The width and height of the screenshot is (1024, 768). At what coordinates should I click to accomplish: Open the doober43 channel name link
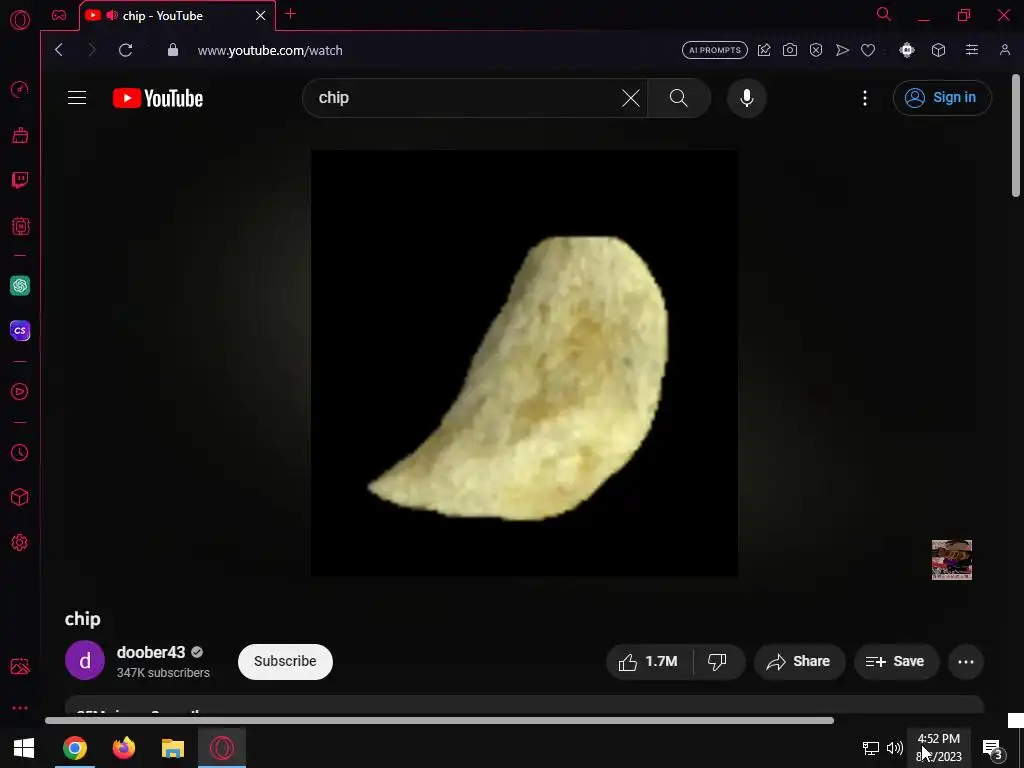[x=151, y=652]
